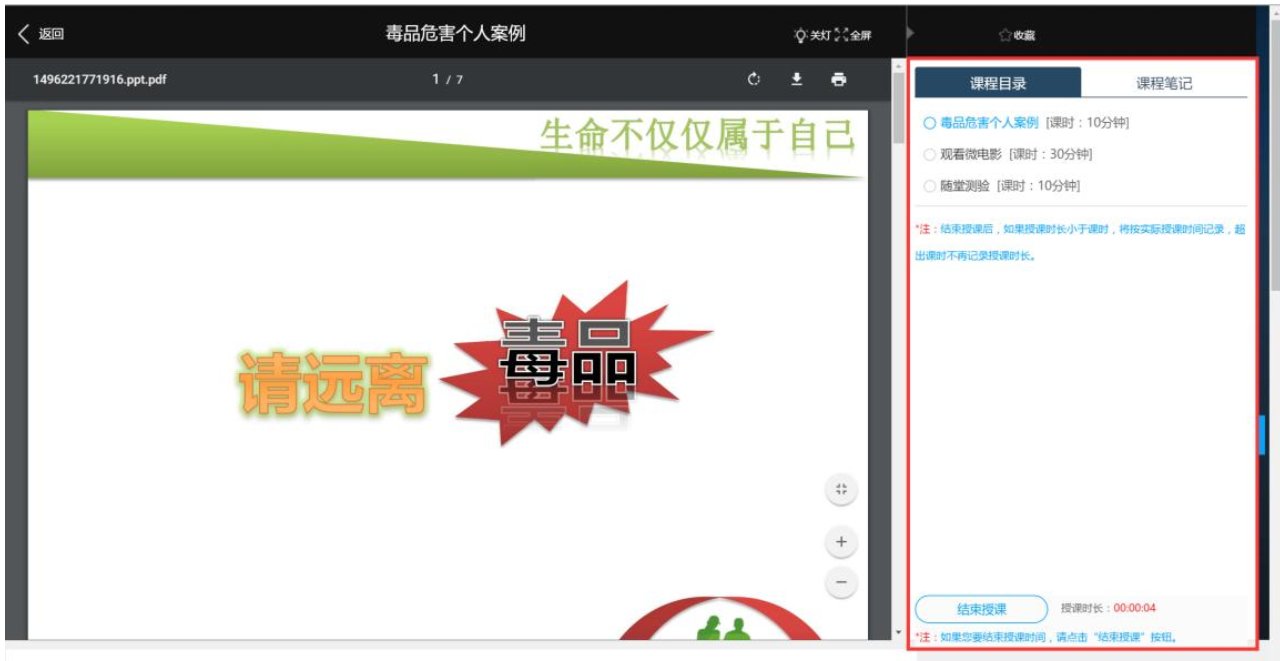Zoom in on the slide with the plus icon
The height and width of the screenshot is (661, 1280).
(x=841, y=541)
